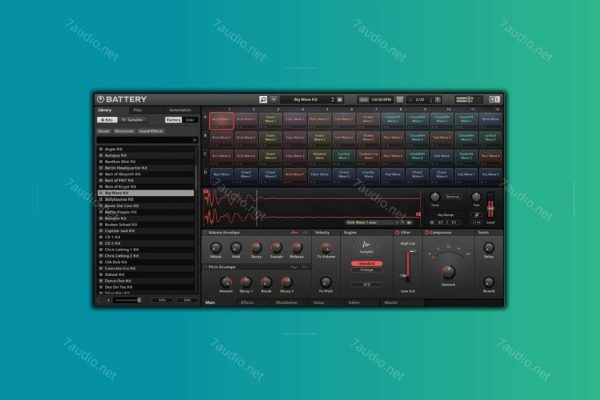
Task: Open the Master page tab
Action: click(391, 303)
